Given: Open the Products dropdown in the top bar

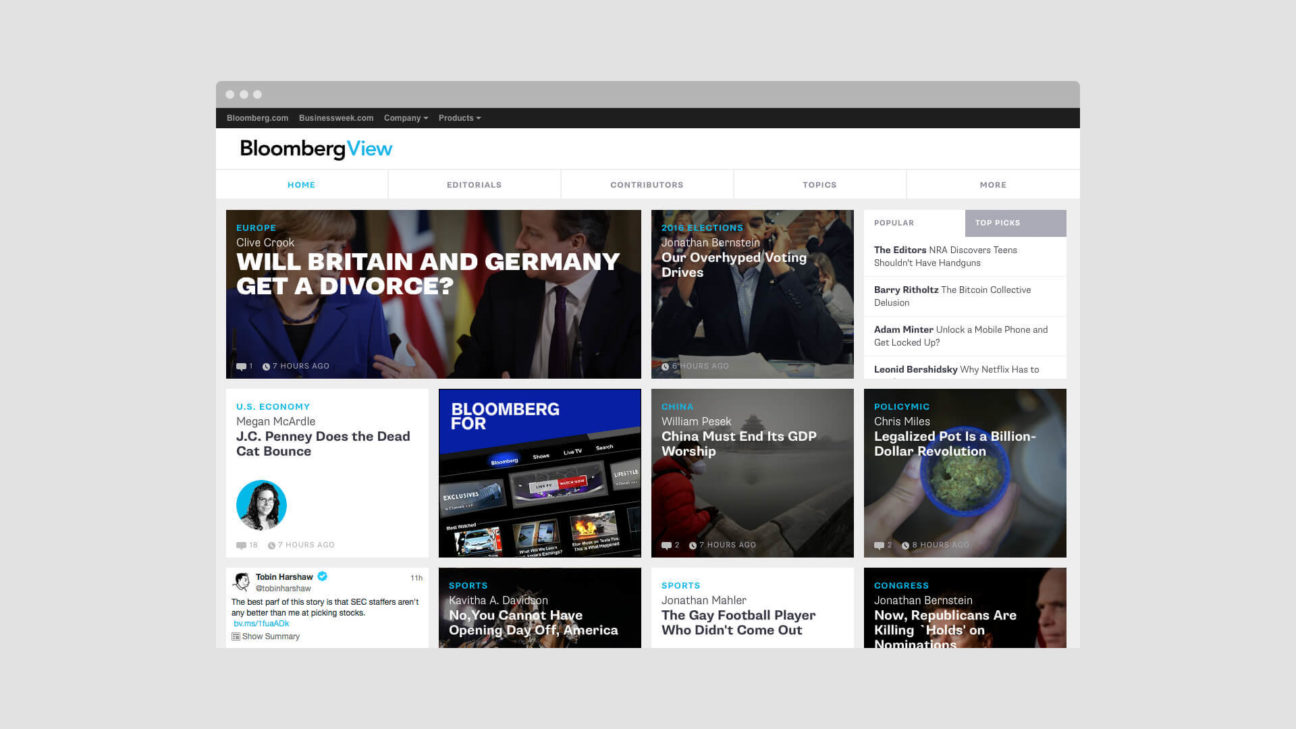Looking at the screenshot, I should (x=459, y=118).
